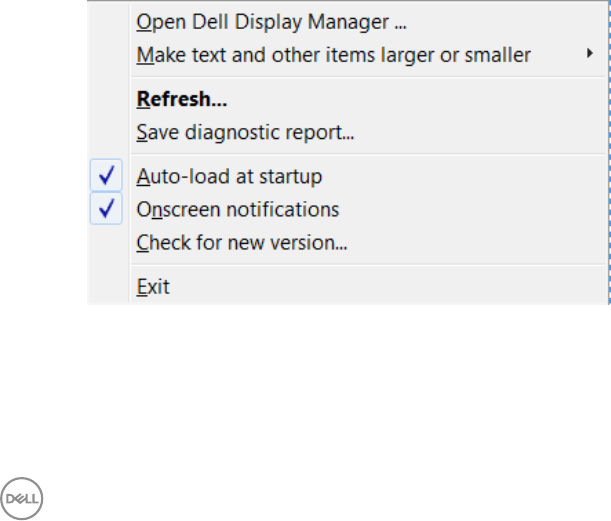Viewport: 611px width, 521px height.
Task: Select the Auto-load at startup label
Action: [228, 178]
